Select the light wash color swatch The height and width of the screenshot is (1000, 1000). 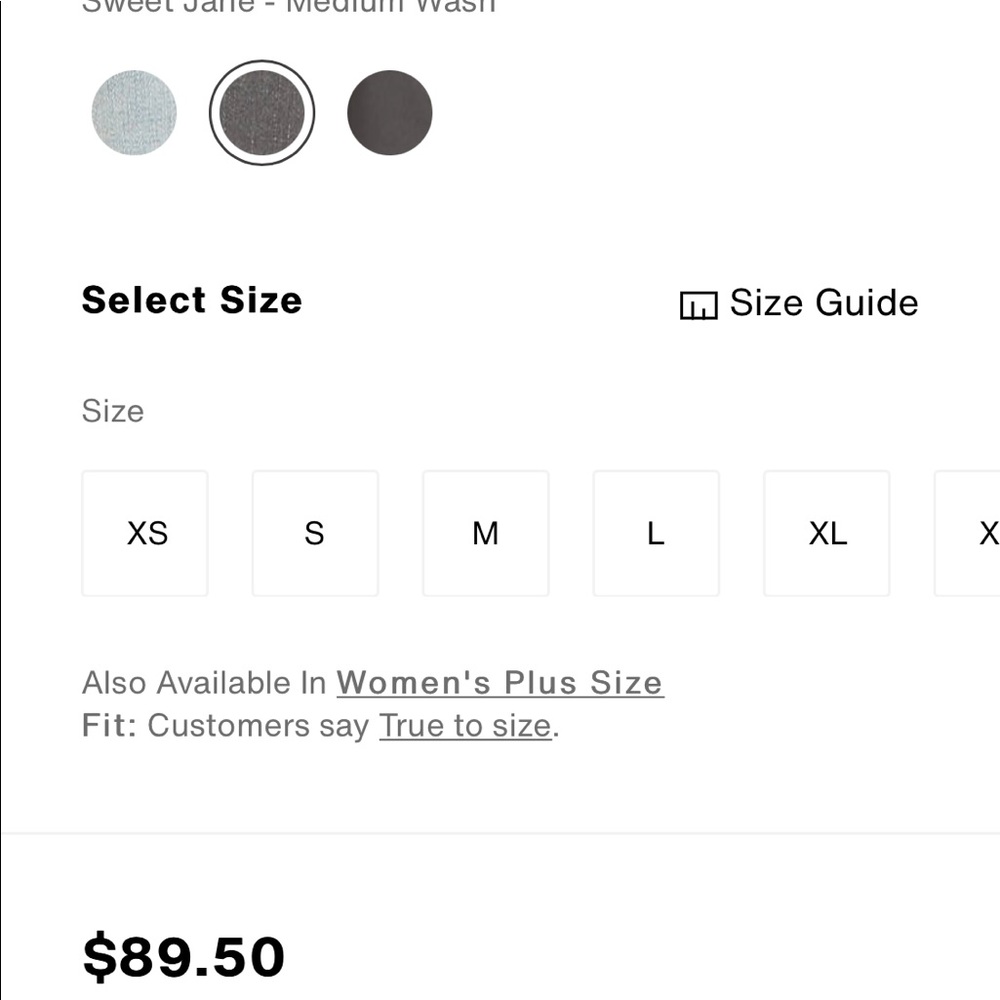click(x=134, y=113)
